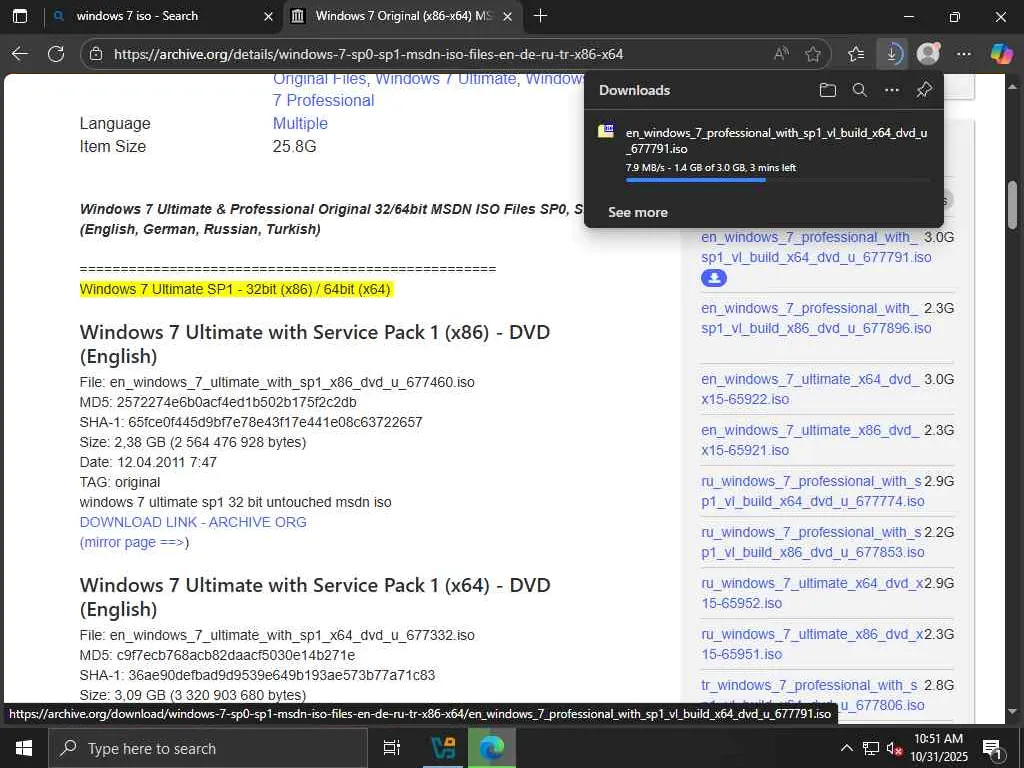
Task: Show hidden tray icons chevron
Action: [x=846, y=748]
